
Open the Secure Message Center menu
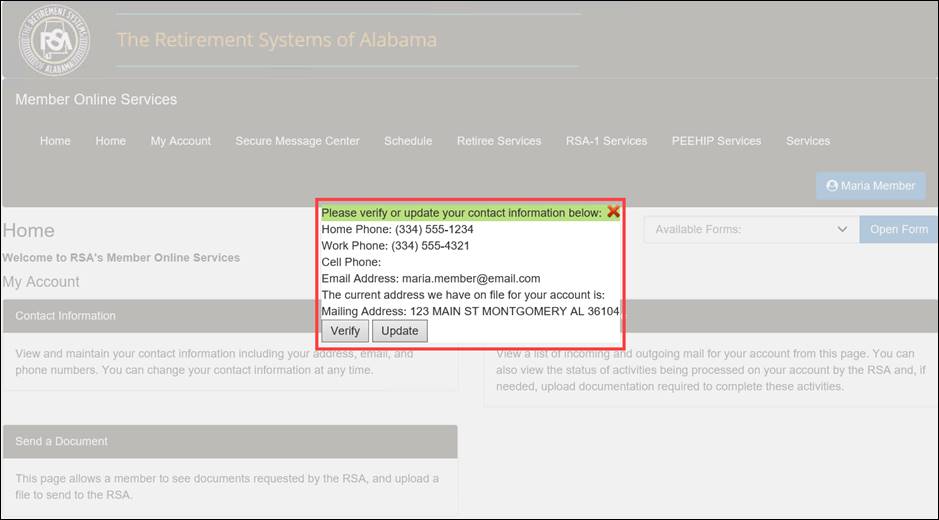tap(298, 141)
